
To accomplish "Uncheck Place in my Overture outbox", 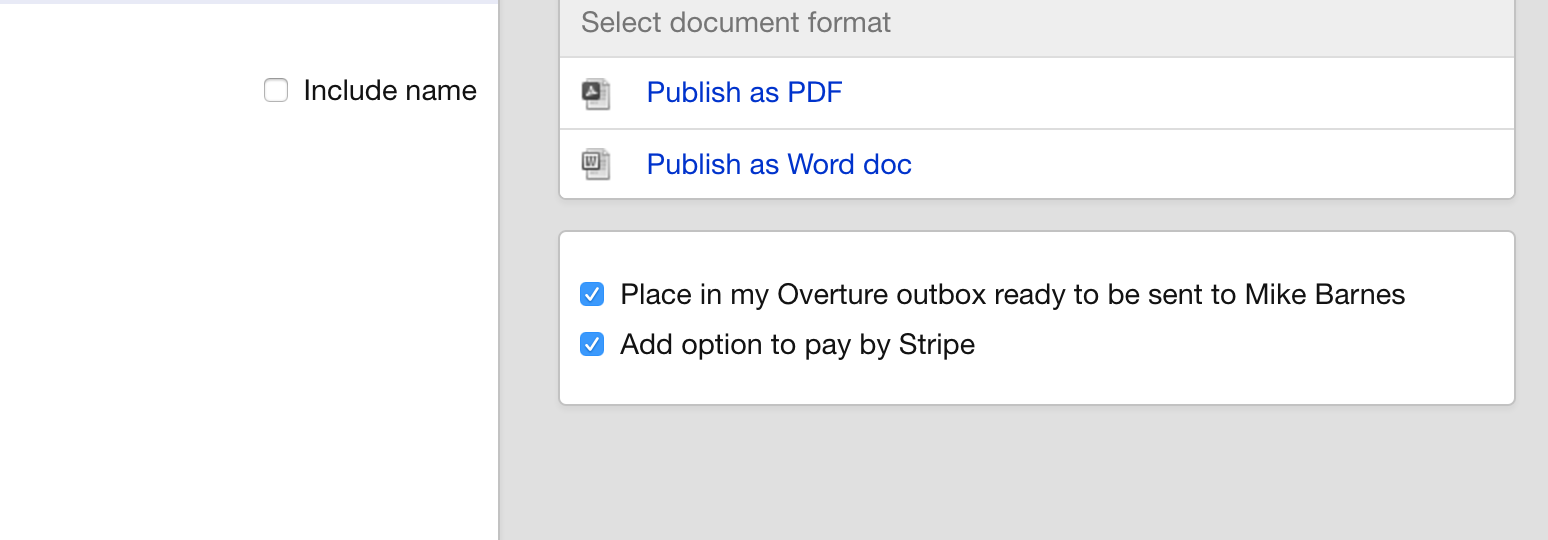I will pyautogui.click(x=592, y=294).
